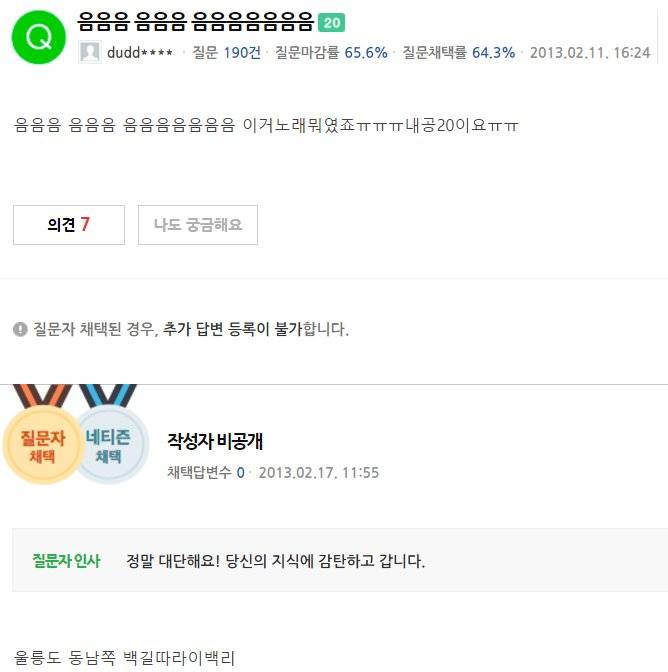This screenshot has height=672, width=668.
Task: Click the green Q question icon
Action: pyautogui.click(x=39, y=37)
